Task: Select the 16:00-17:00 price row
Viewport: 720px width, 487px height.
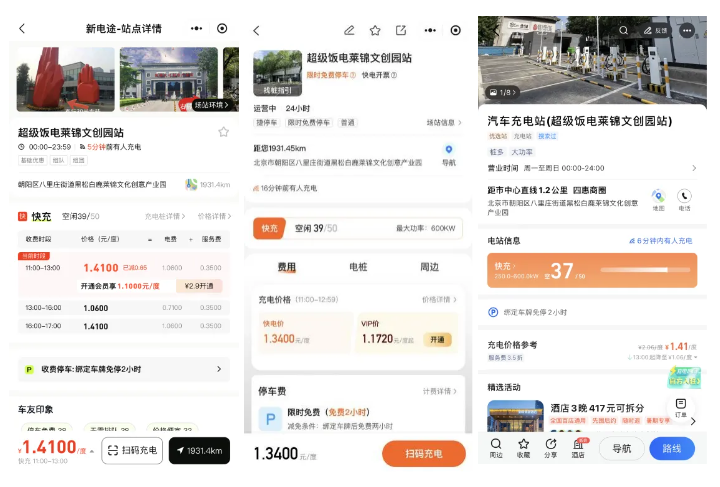Action: pyautogui.click(x=124, y=326)
